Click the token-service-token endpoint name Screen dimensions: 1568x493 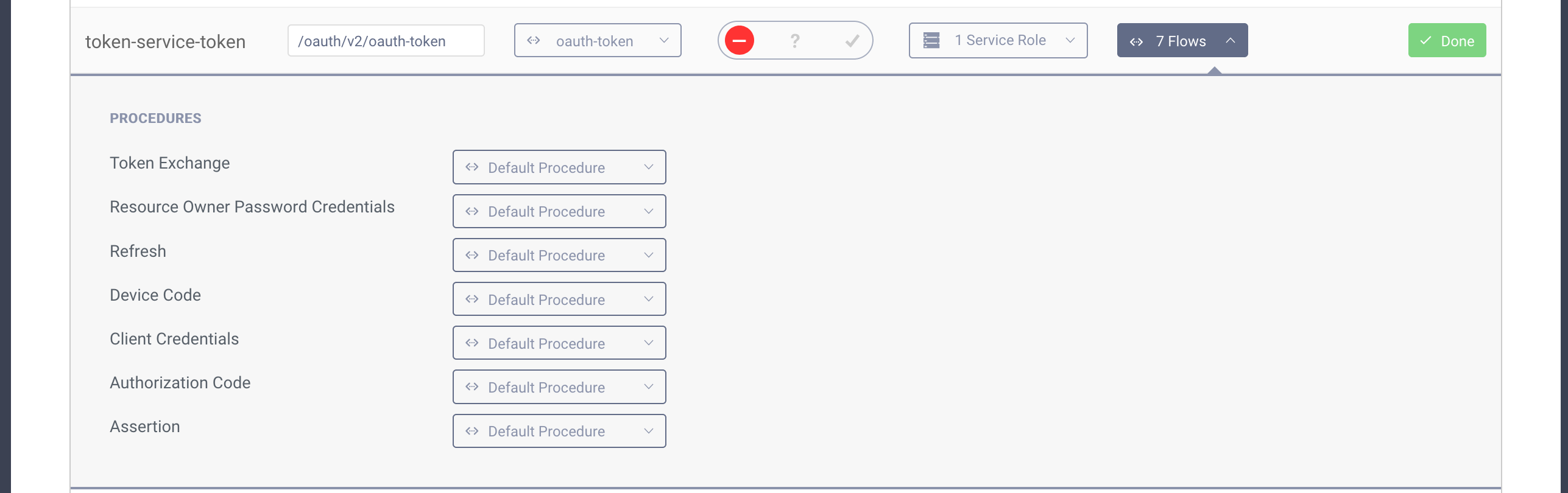click(x=165, y=41)
